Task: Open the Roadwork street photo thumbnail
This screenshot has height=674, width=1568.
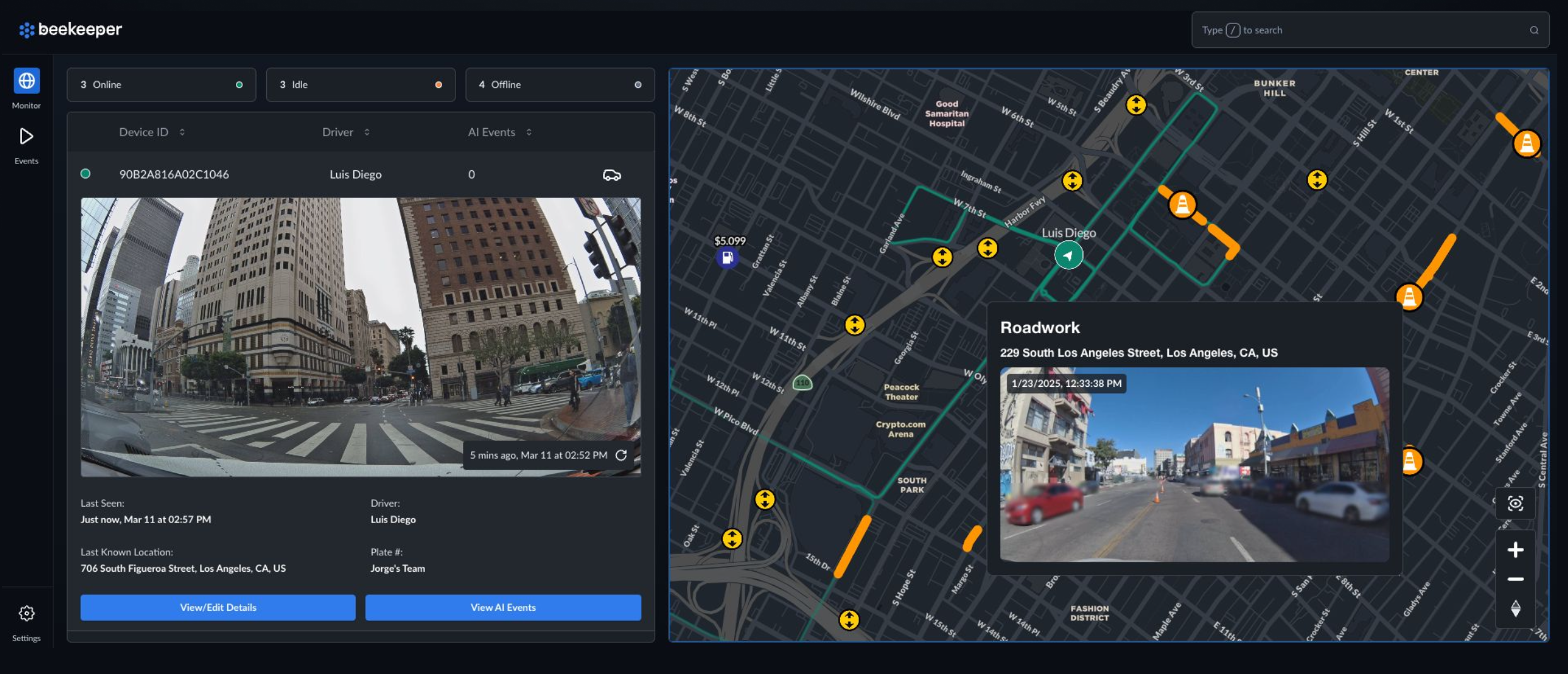Action: (x=1194, y=464)
